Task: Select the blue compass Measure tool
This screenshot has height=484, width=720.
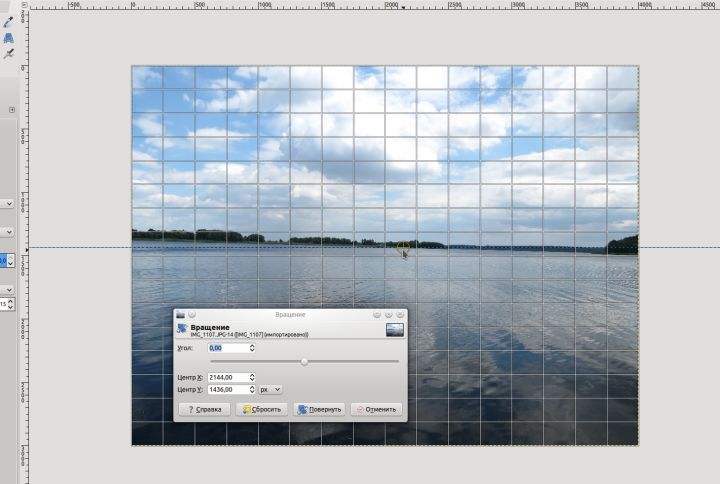Action: (x=10, y=36)
